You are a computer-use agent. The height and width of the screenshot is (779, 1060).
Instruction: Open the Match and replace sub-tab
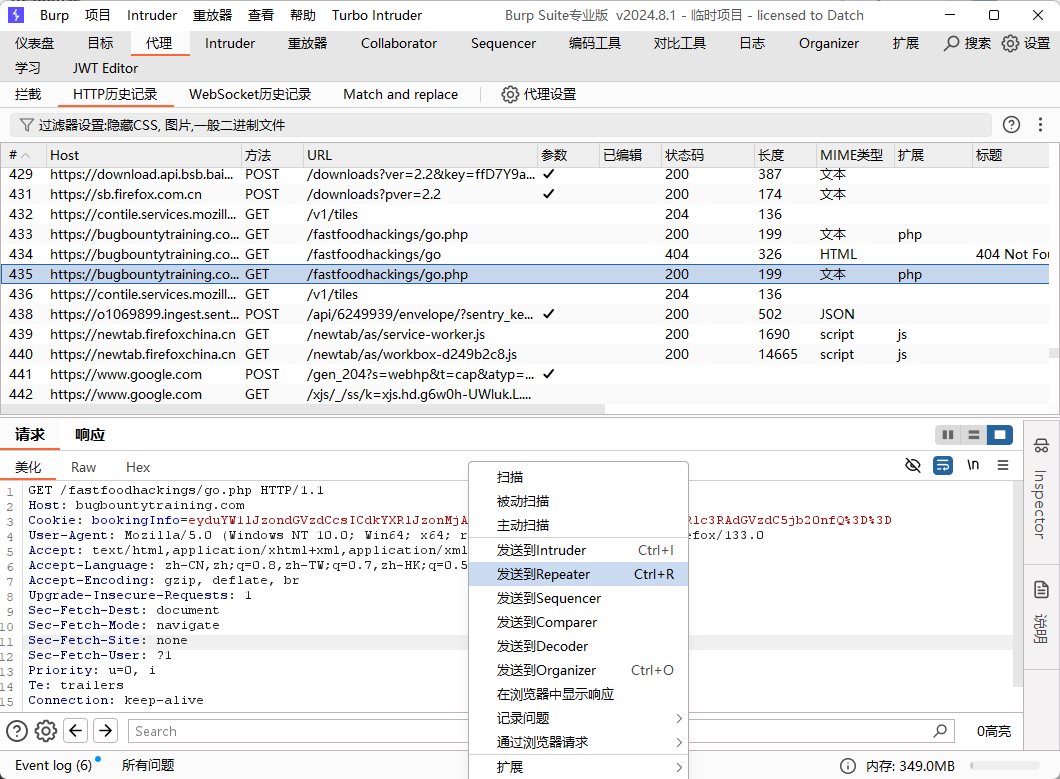click(400, 94)
